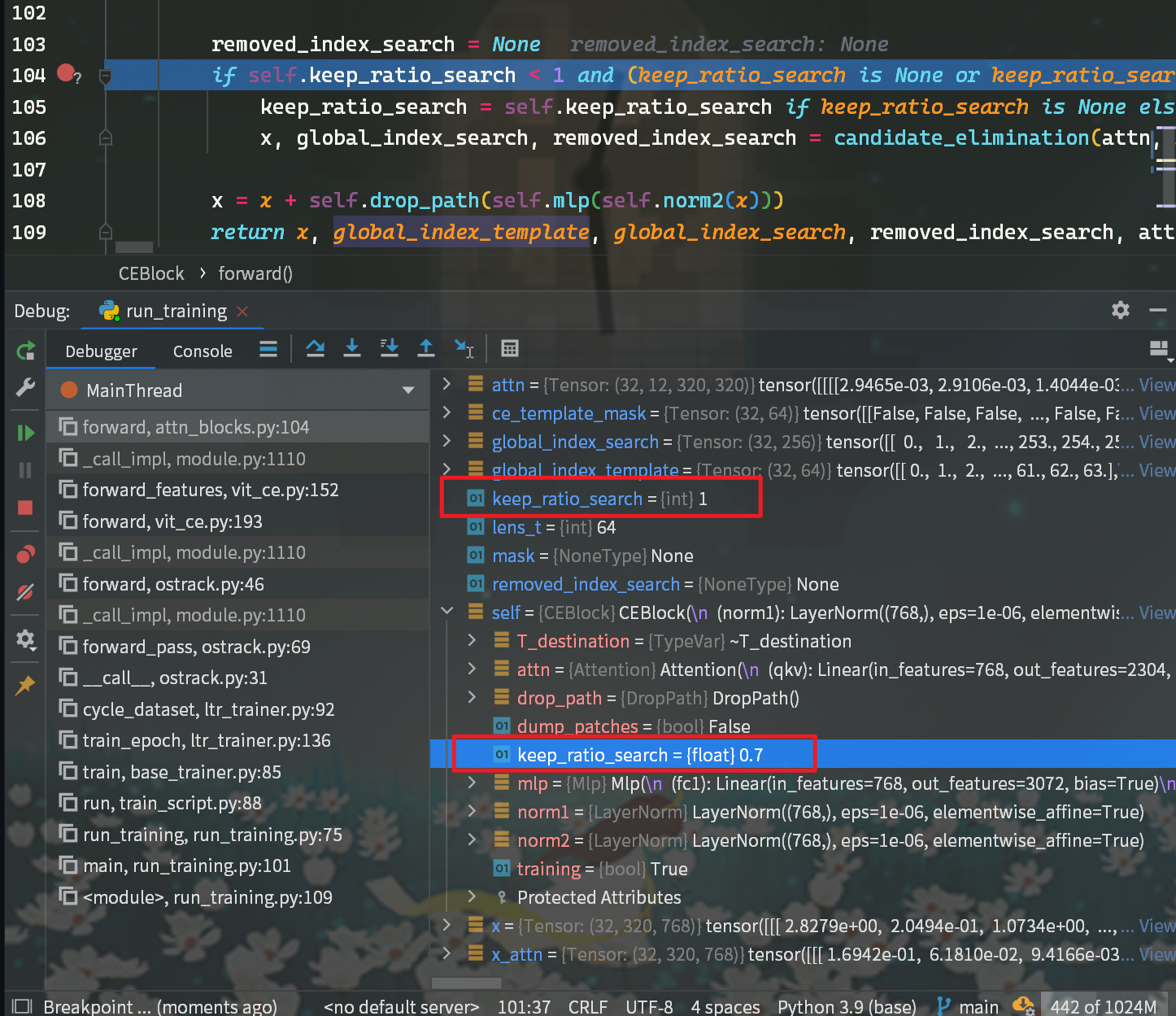The image size is (1176, 1016).
Task: Step over the current line
Action: click(315, 348)
